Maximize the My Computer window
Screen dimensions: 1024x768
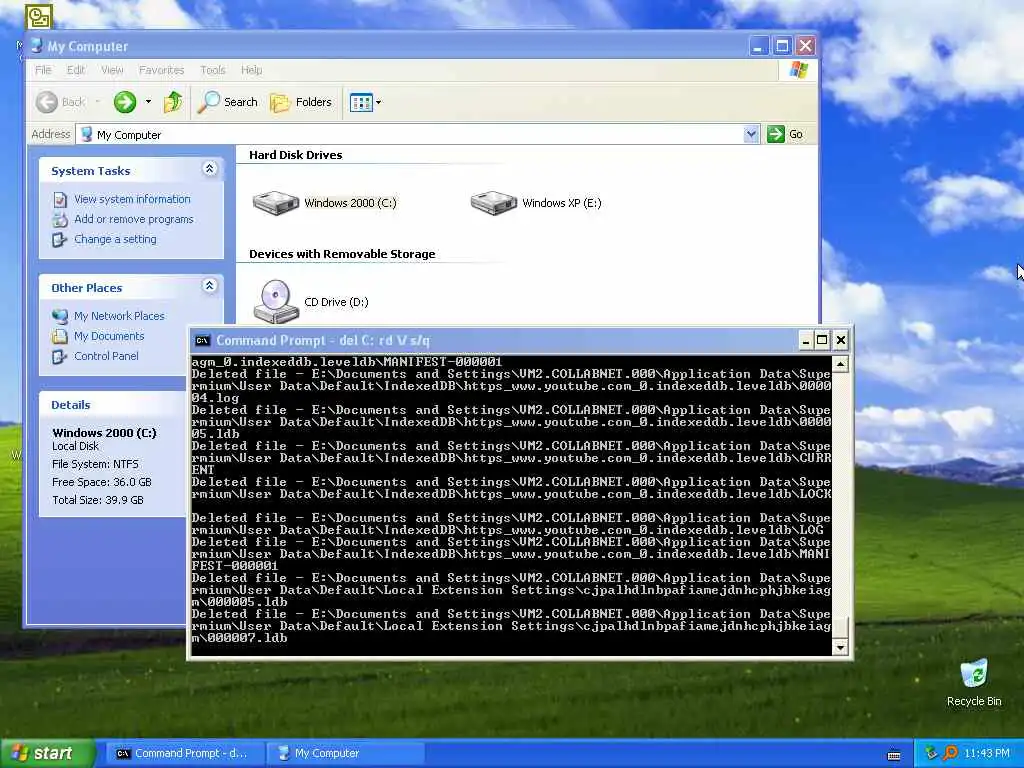pyautogui.click(x=782, y=46)
